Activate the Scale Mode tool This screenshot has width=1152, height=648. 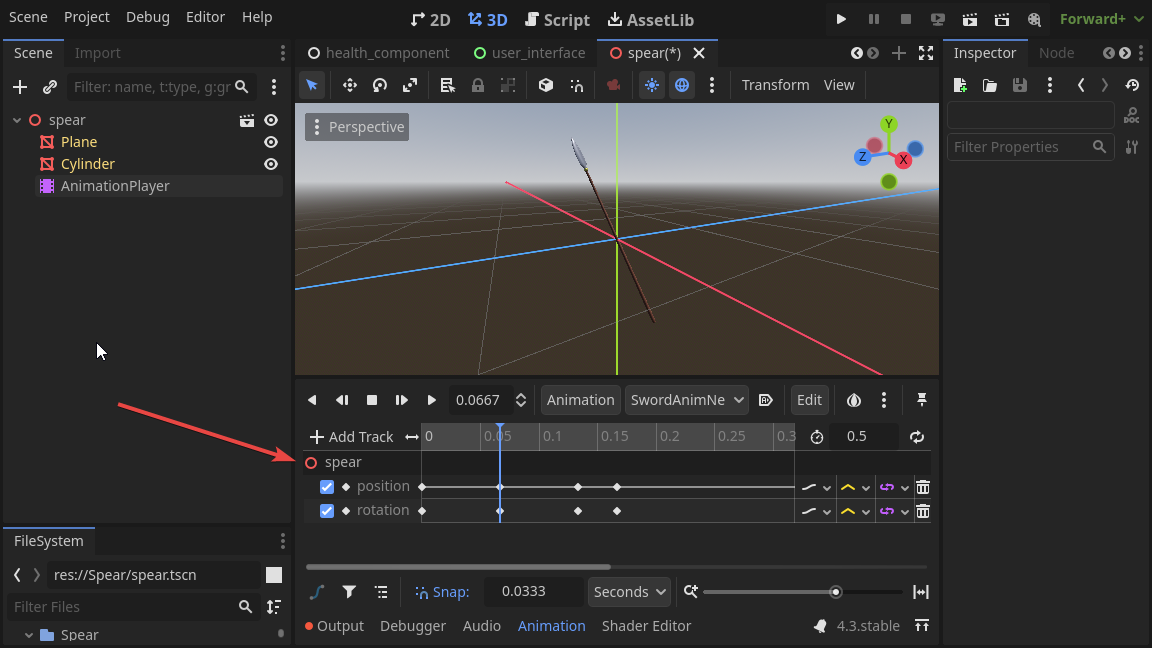410,85
